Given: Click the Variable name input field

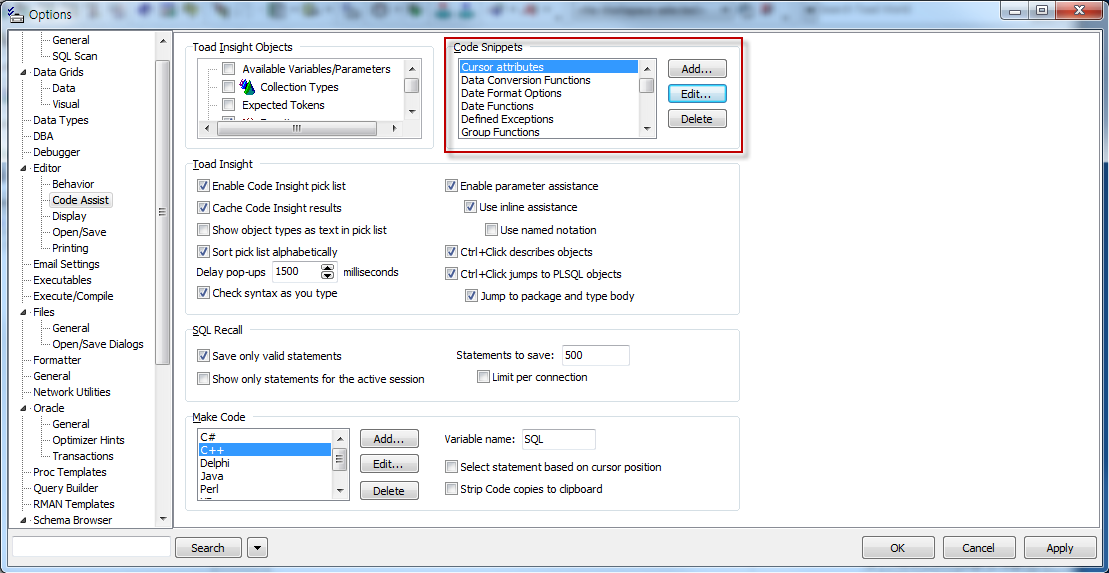Looking at the screenshot, I should click(557, 439).
